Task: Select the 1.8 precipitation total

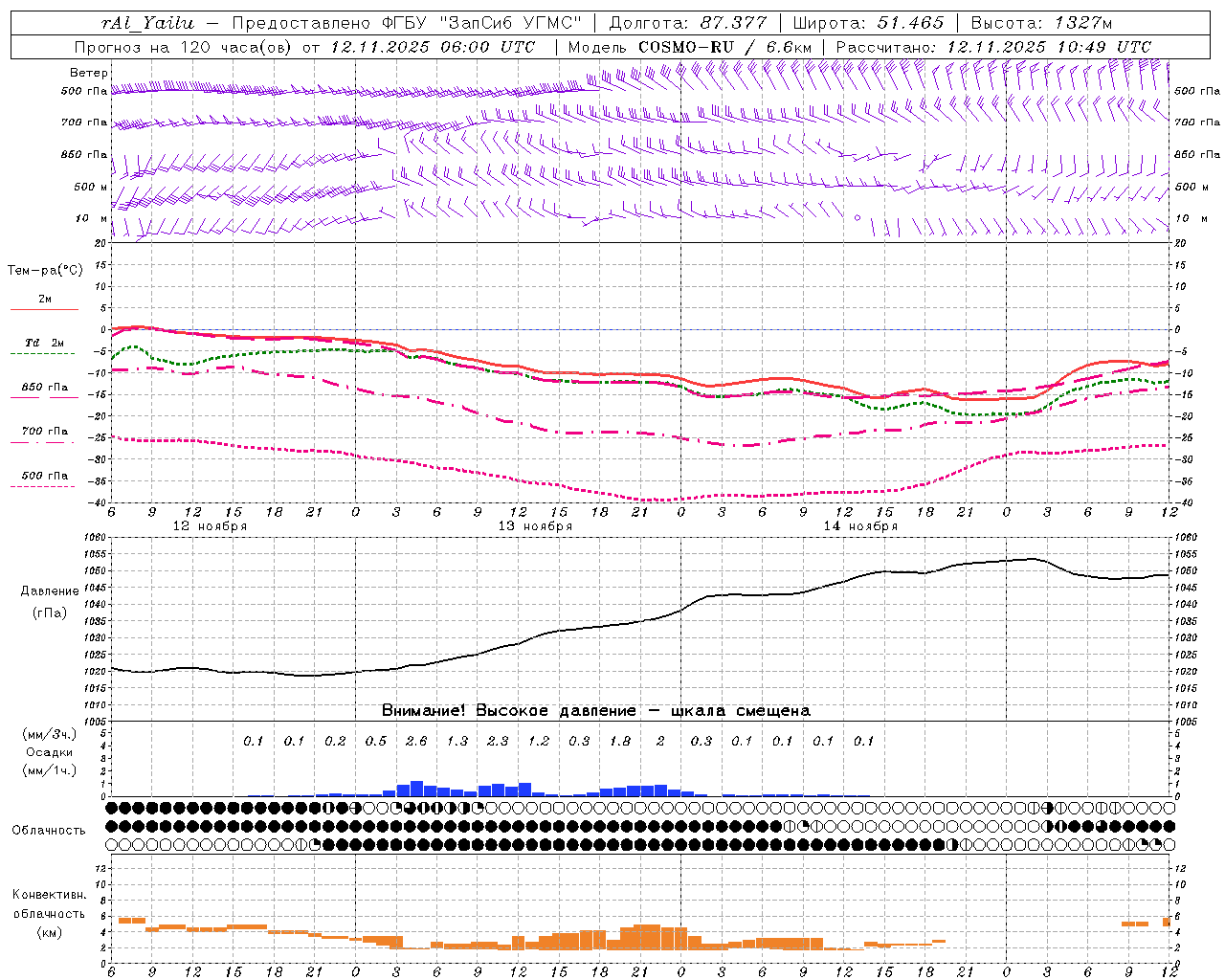Action: (620, 741)
